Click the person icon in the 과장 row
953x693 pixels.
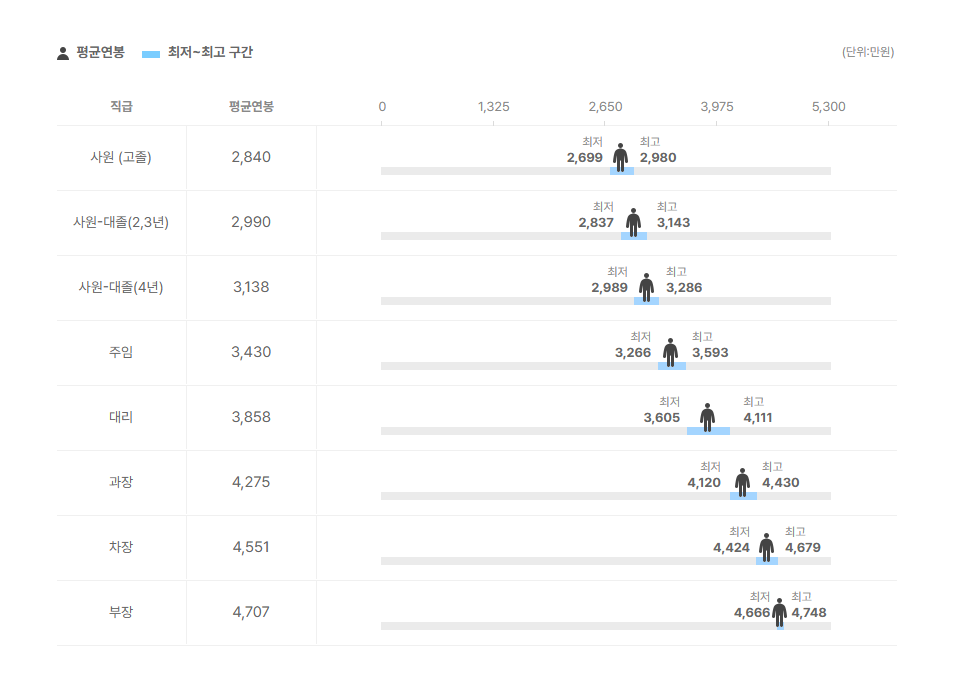tap(742, 482)
